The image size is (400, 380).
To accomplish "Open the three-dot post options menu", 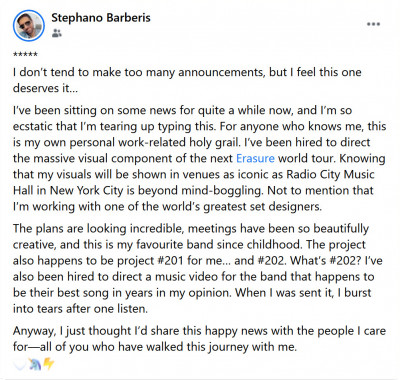I will pos(373,24).
